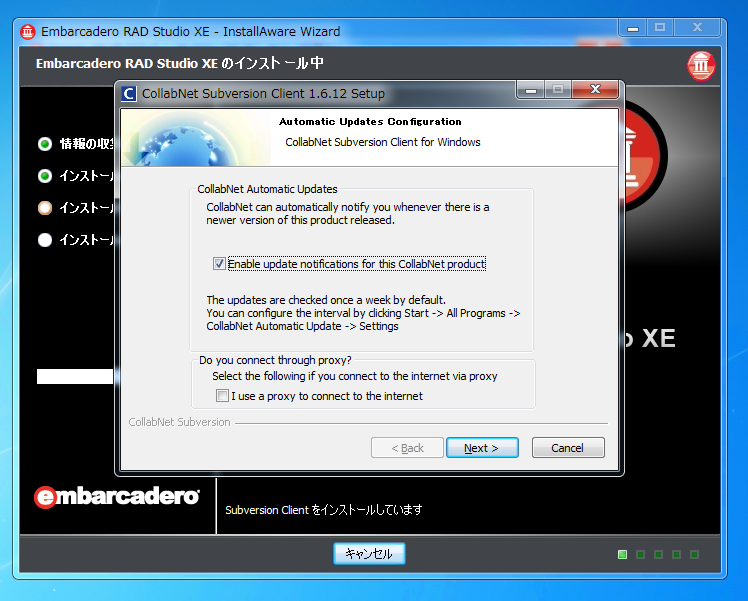Cancel the CollabNet Subversion setup

click(x=568, y=448)
